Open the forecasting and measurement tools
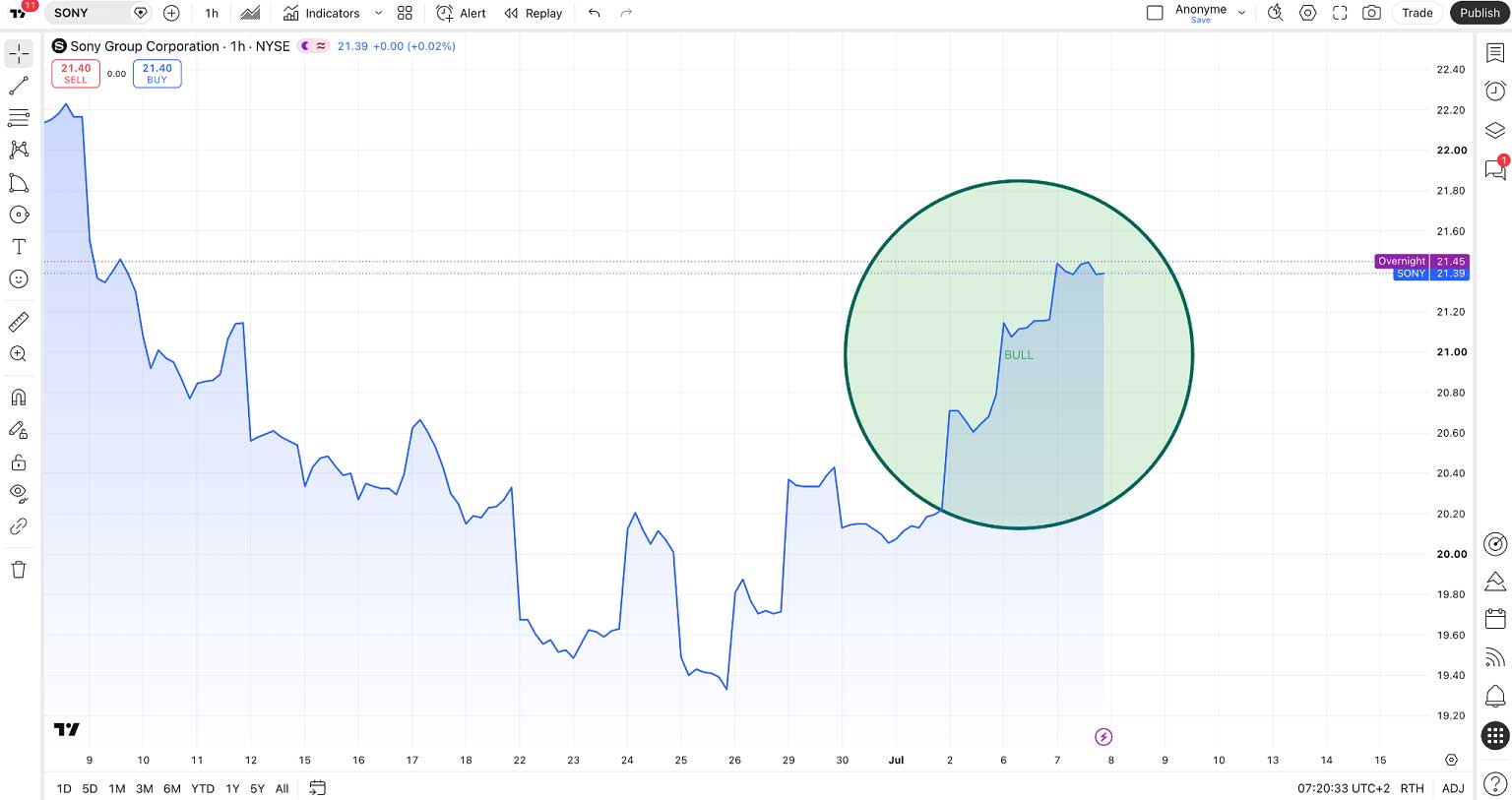The width and height of the screenshot is (1512, 800). click(x=19, y=183)
